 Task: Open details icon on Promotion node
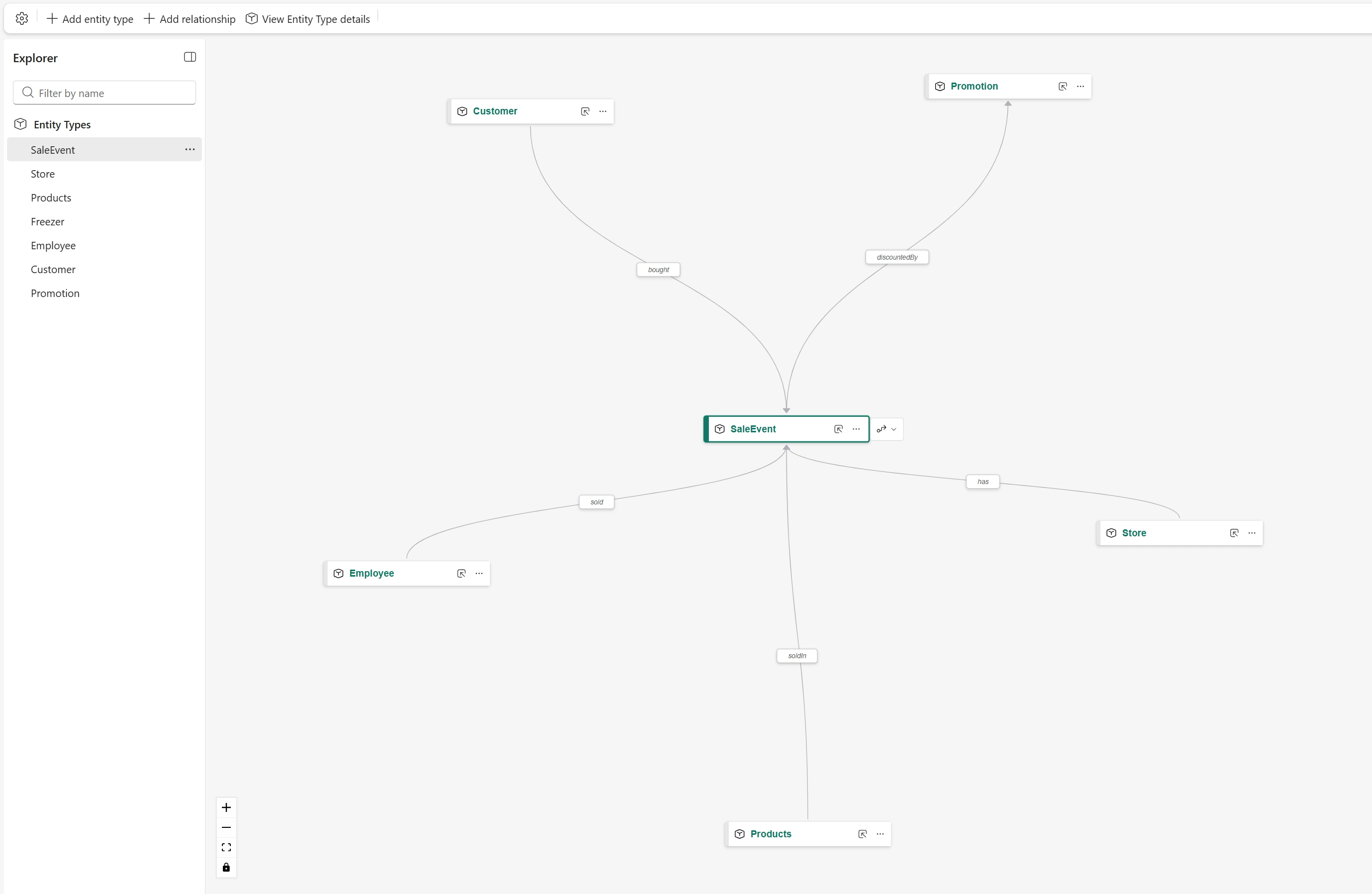pos(1063,87)
